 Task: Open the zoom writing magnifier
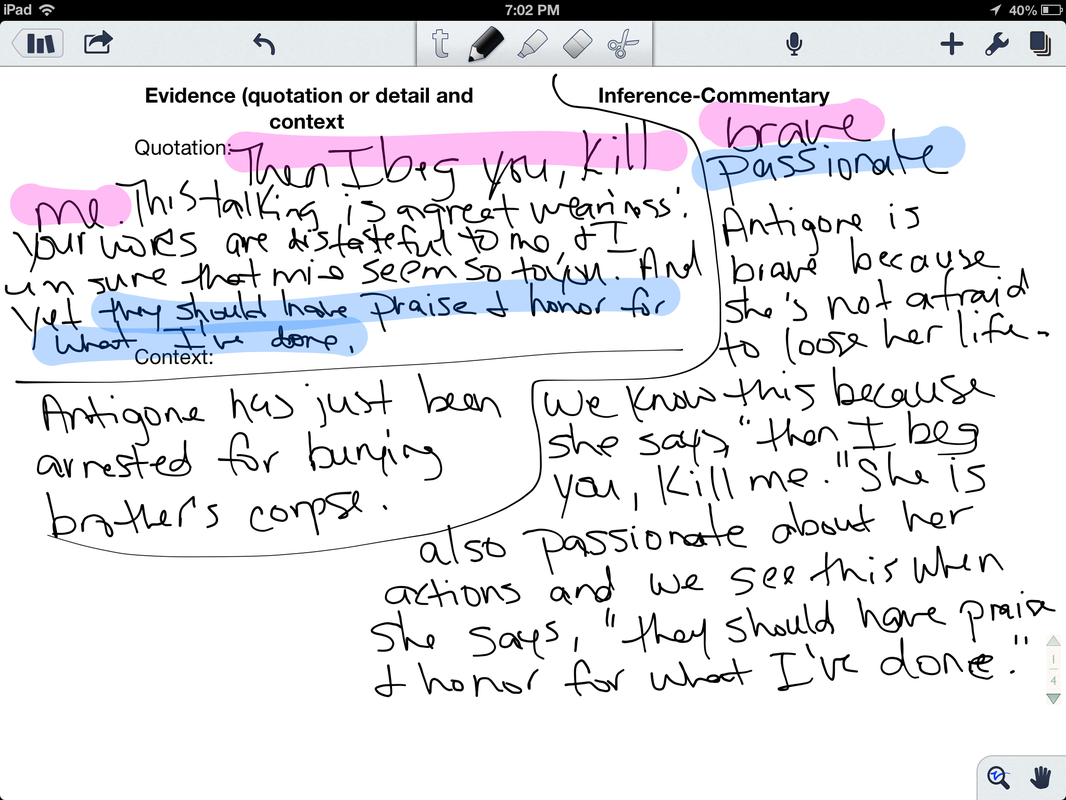pyautogui.click(x=998, y=777)
